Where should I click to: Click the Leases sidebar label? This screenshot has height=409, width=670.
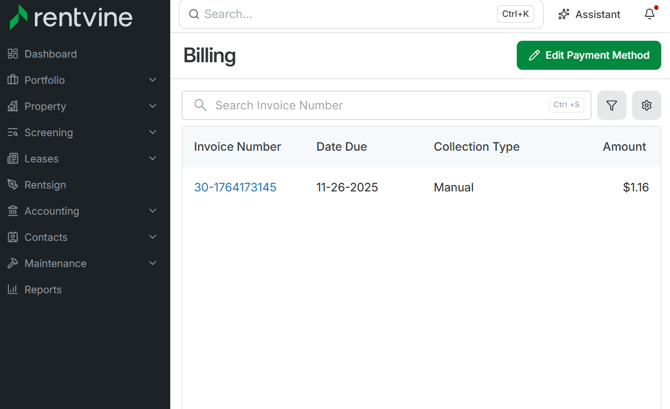(x=41, y=159)
